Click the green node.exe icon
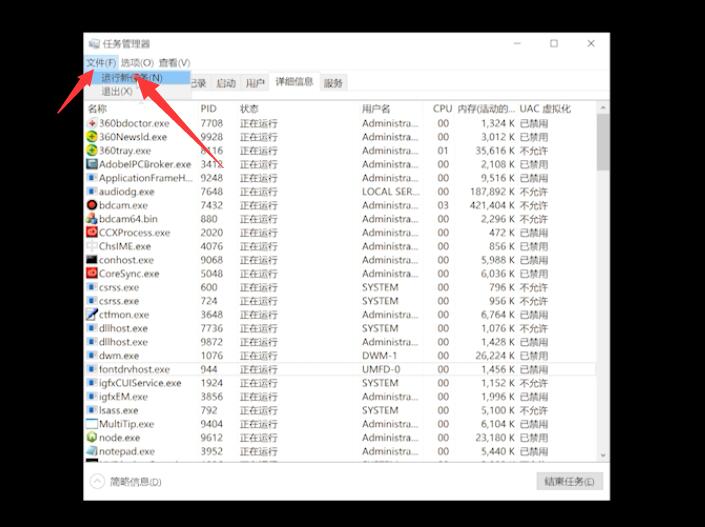 (x=92, y=438)
